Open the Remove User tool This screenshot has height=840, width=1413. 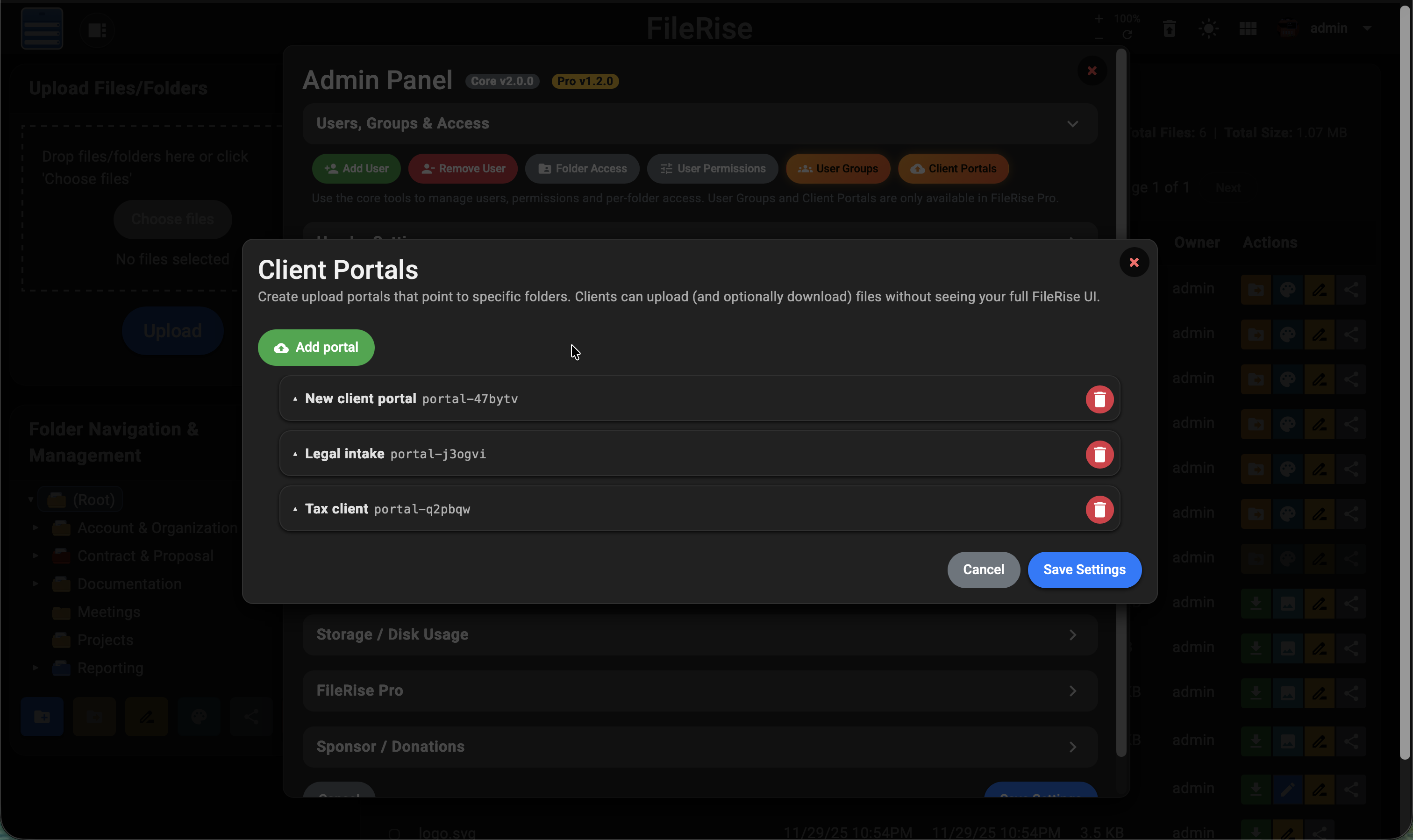tap(462, 168)
